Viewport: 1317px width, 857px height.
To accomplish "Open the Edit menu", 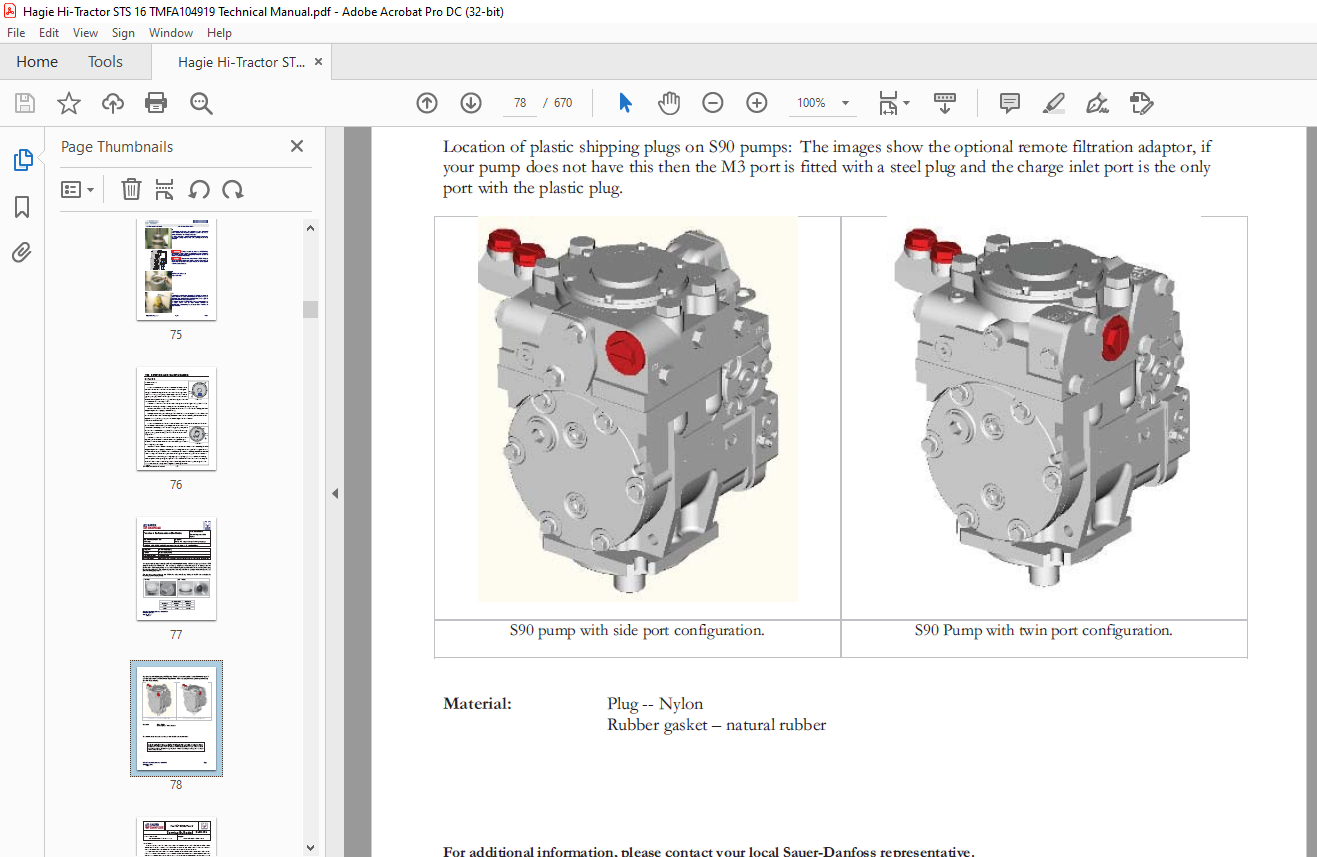I will (x=49, y=33).
